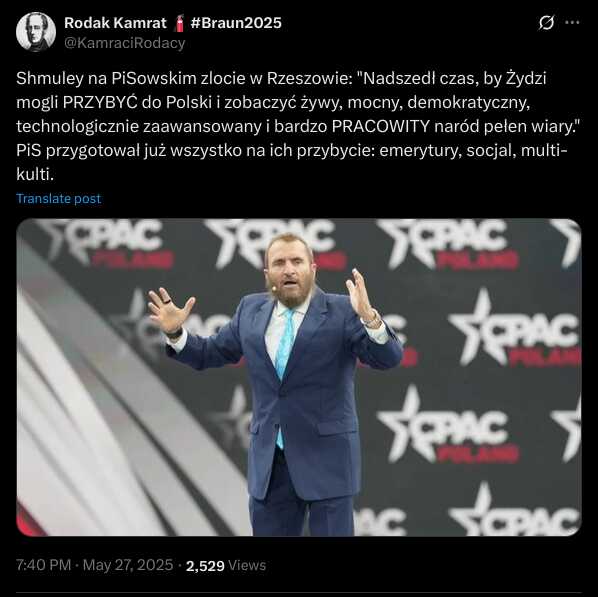The width and height of the screenshot is (598, 597).
Task: Open the Rodak Kamrat display name
Action: pos(115,23)
